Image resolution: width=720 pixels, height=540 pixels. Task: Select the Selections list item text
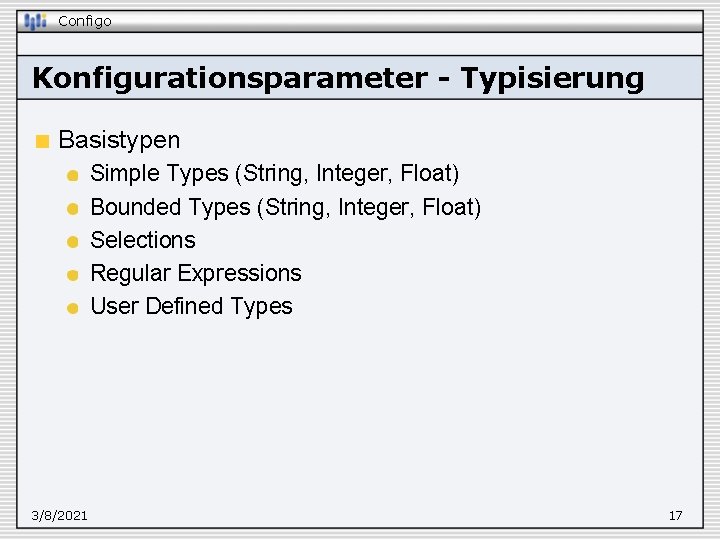click(143, 240)
